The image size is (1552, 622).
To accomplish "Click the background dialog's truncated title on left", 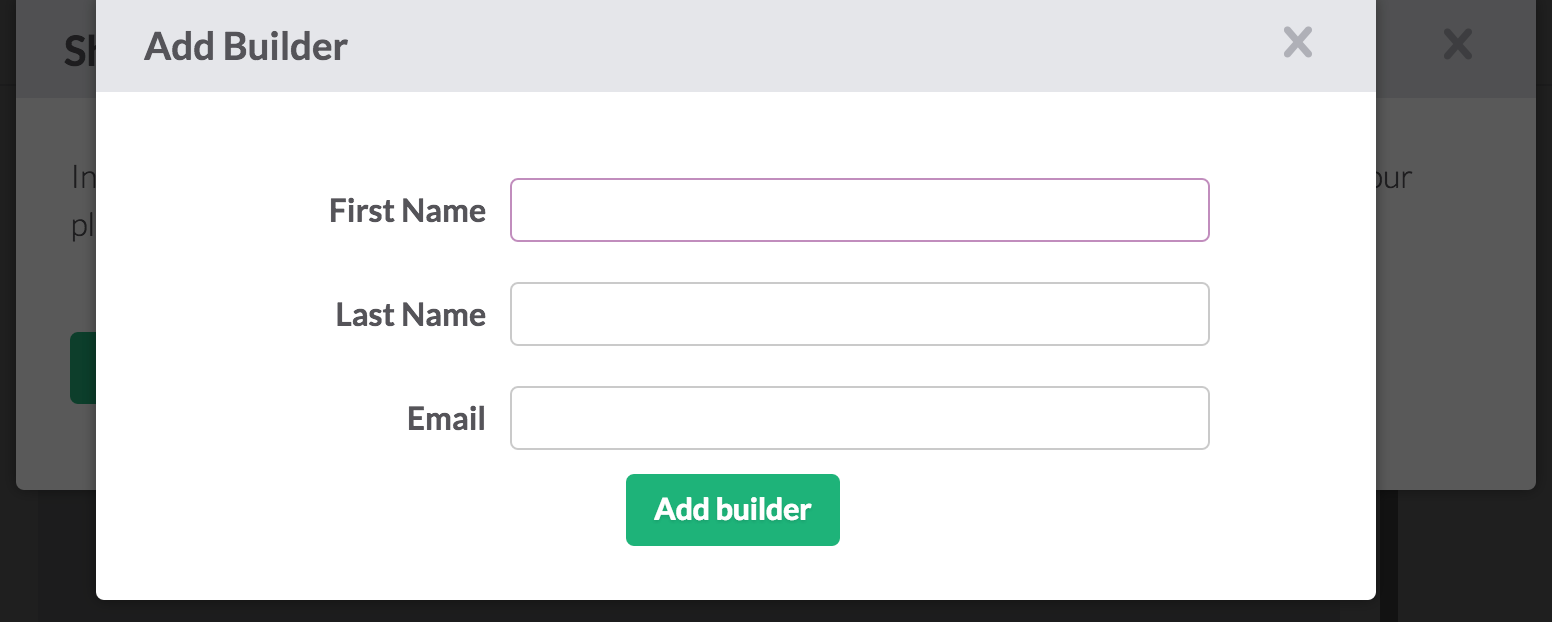I will coord(78,50).
